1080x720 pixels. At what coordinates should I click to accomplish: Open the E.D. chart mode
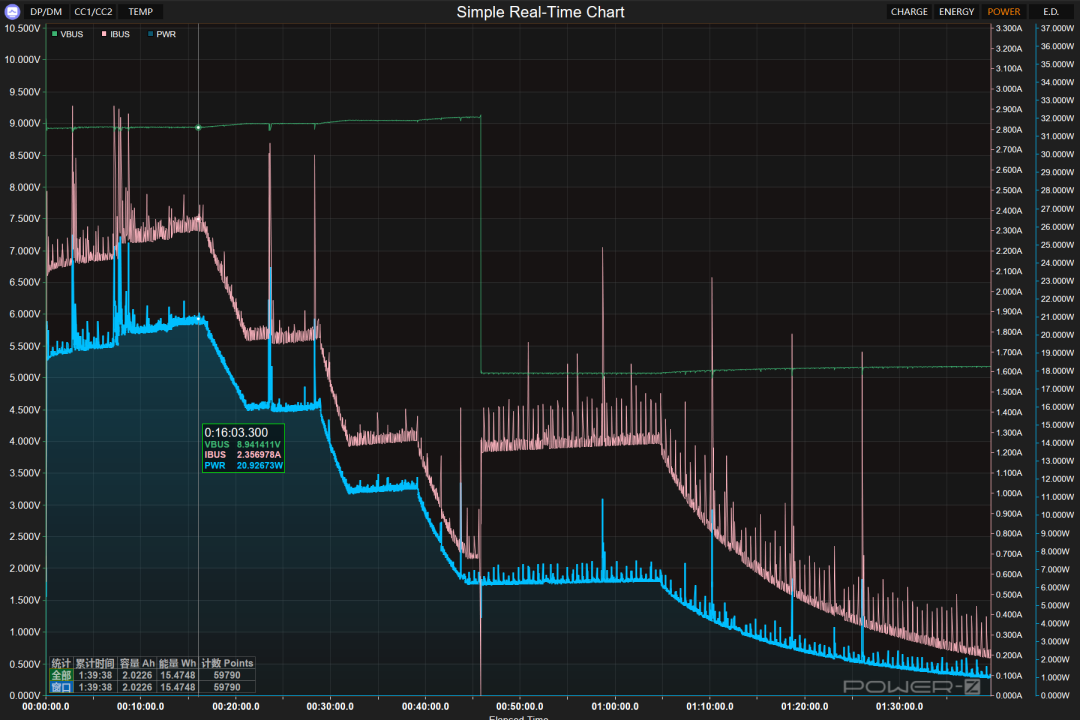[1050, 12]
